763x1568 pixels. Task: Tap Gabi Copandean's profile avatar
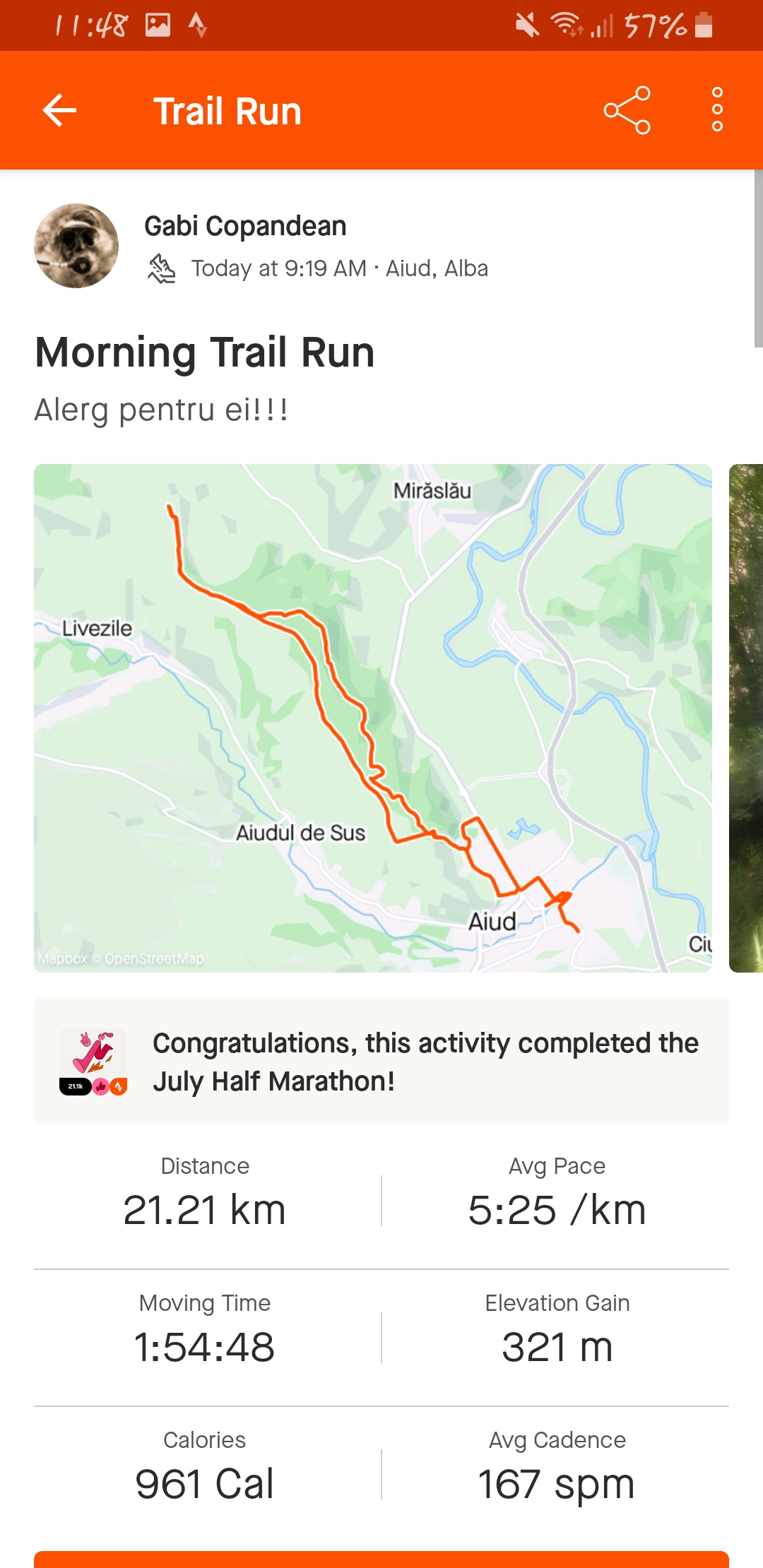click(76, 246)
